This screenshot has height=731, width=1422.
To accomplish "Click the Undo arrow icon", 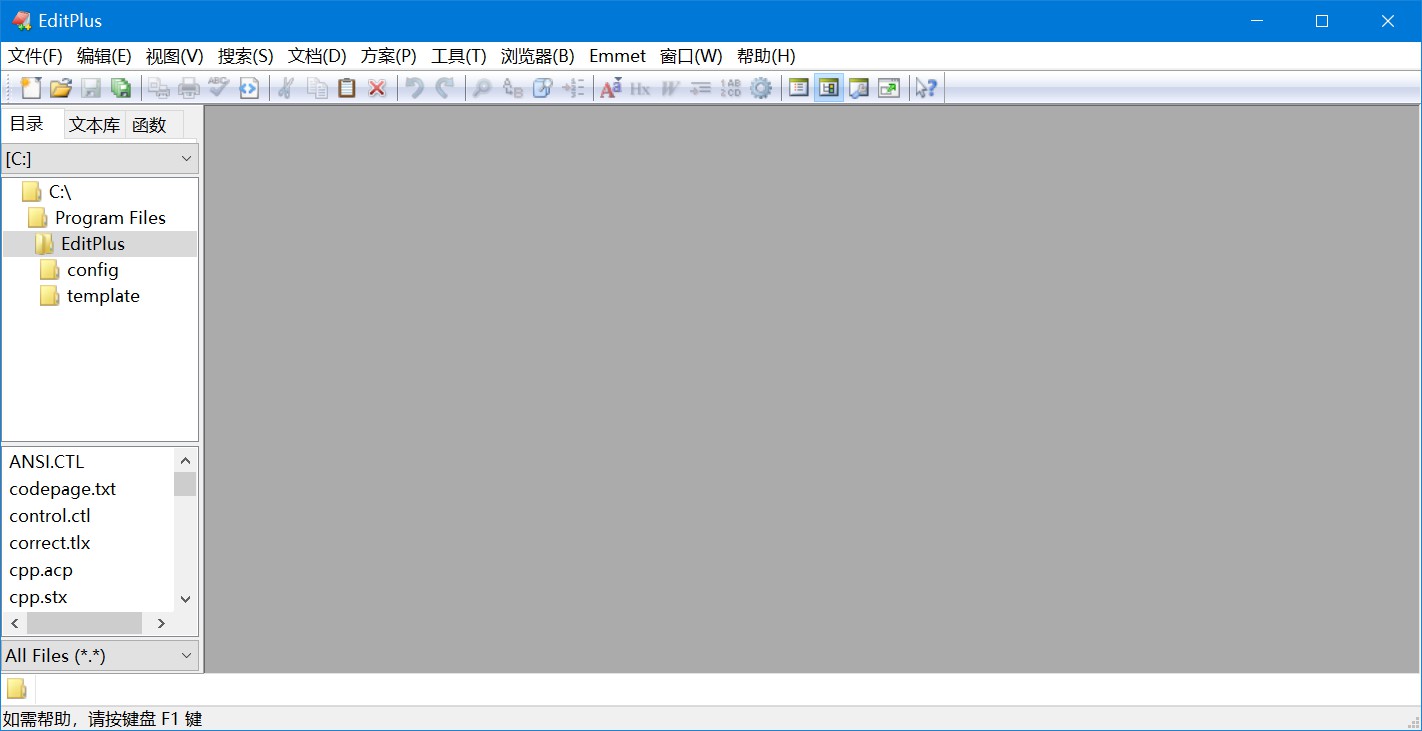I will click(x=414, y=88).
